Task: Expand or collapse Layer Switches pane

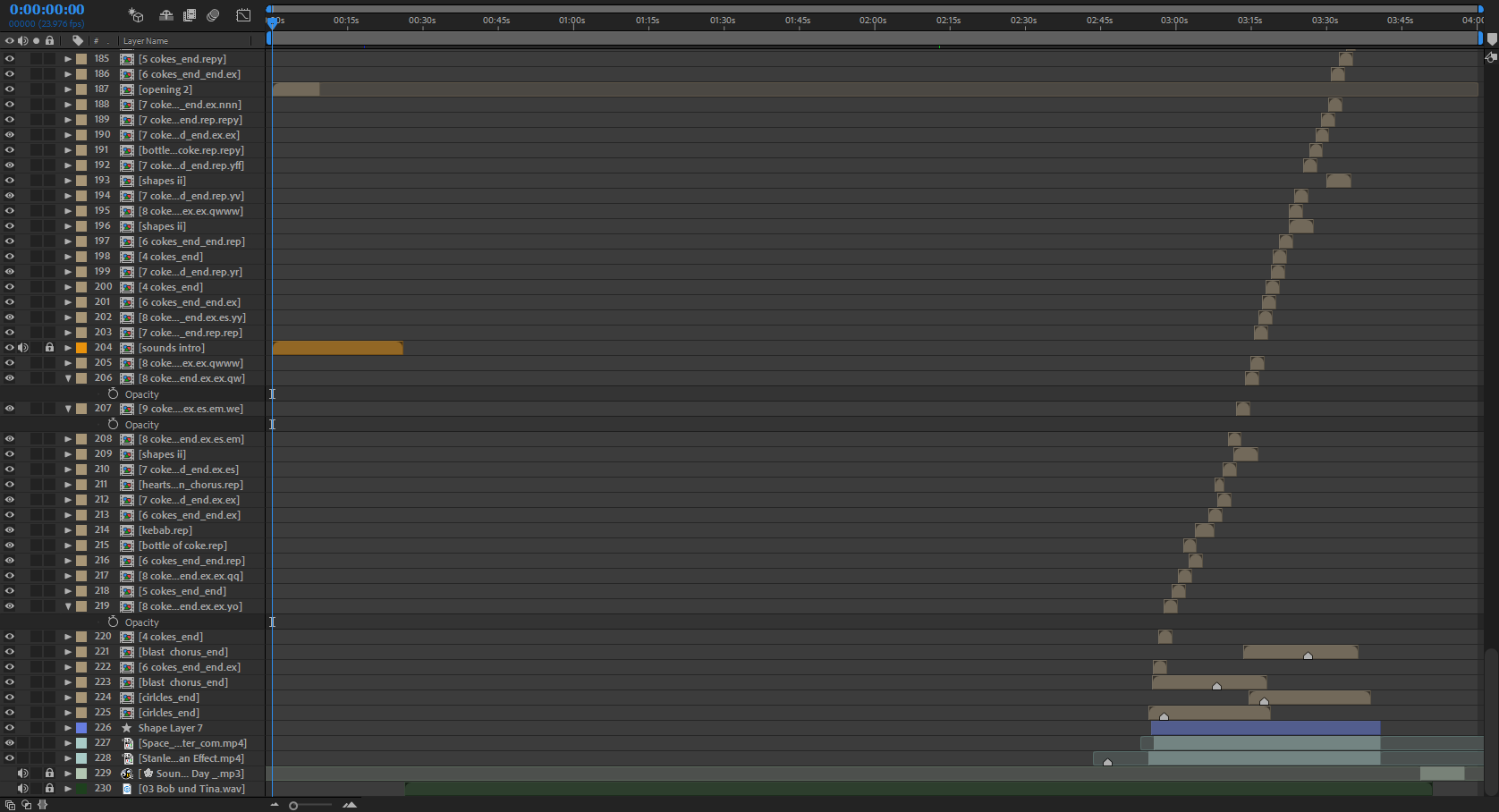Action: tap(10, 805)
